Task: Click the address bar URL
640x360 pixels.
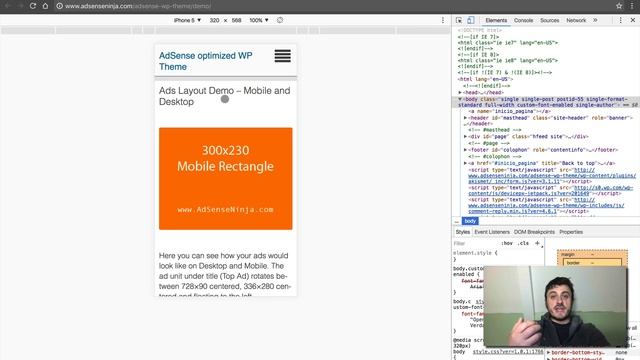Action: (x=138, y=6)
